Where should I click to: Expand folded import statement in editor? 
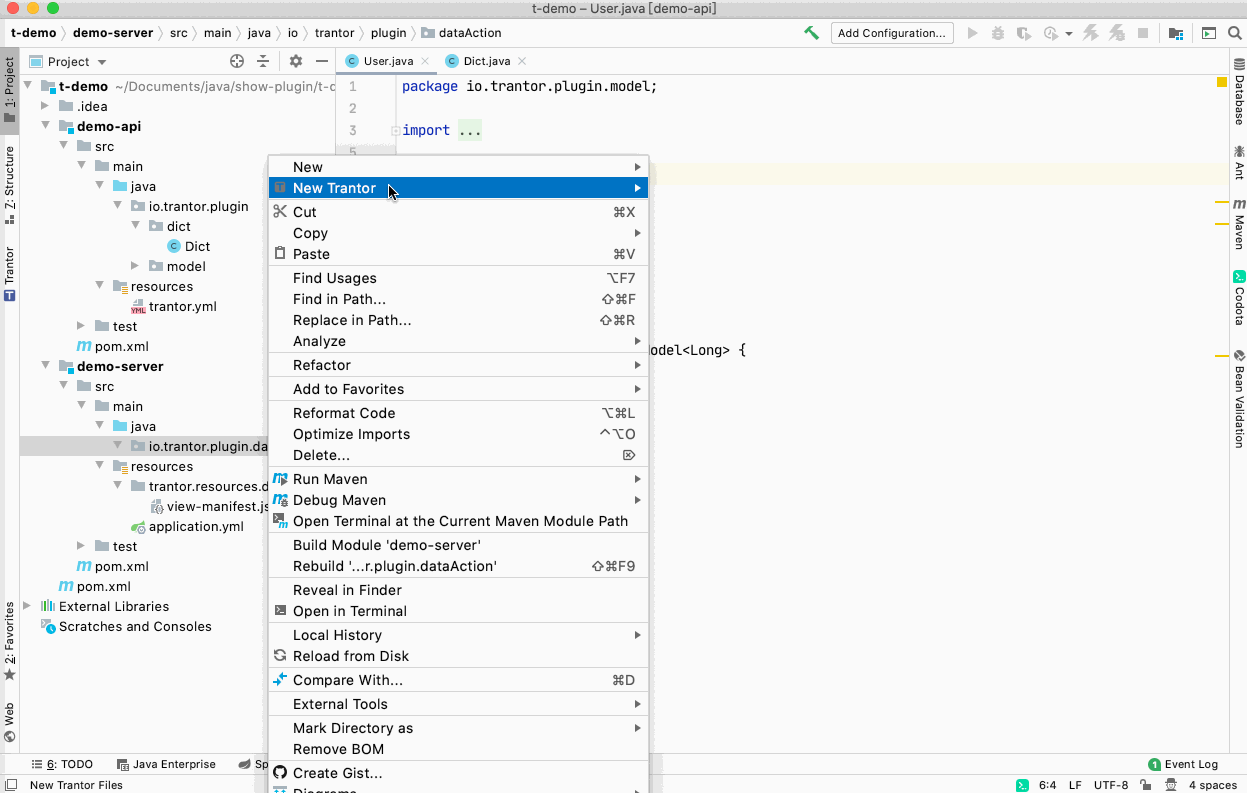[x=395, y=130]
